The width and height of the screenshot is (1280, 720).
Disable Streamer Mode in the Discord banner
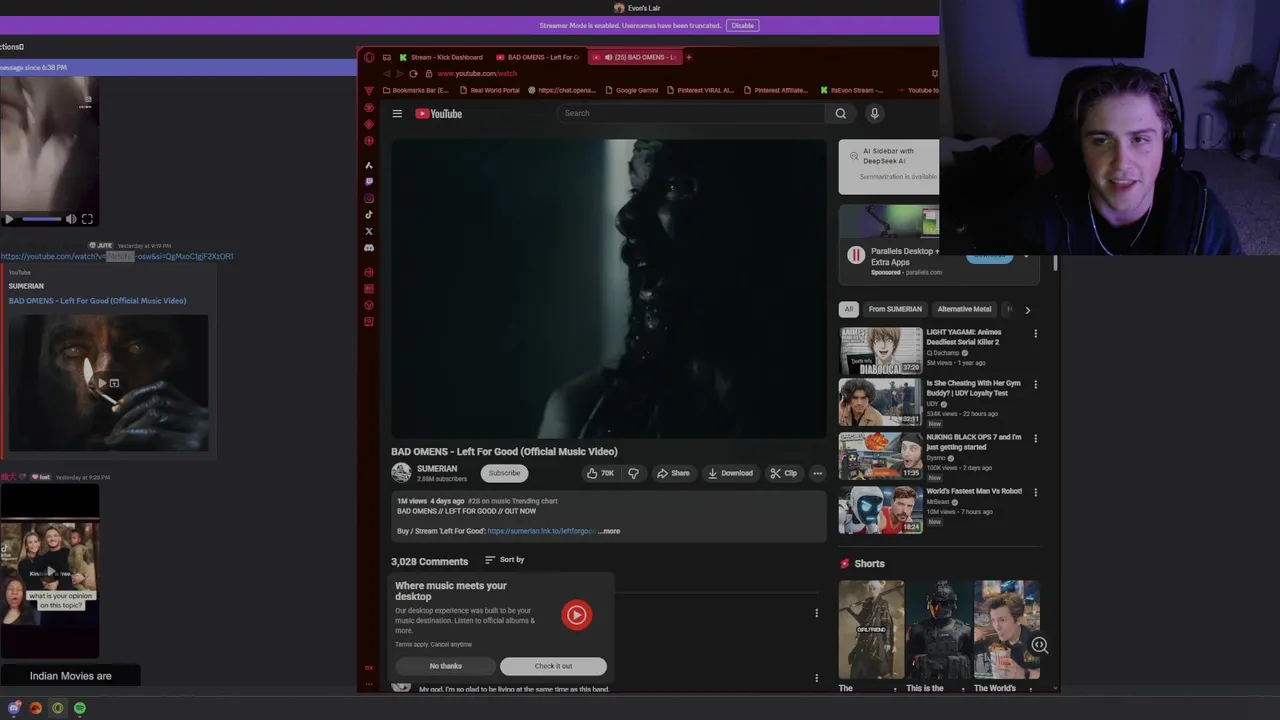(743, 26)
